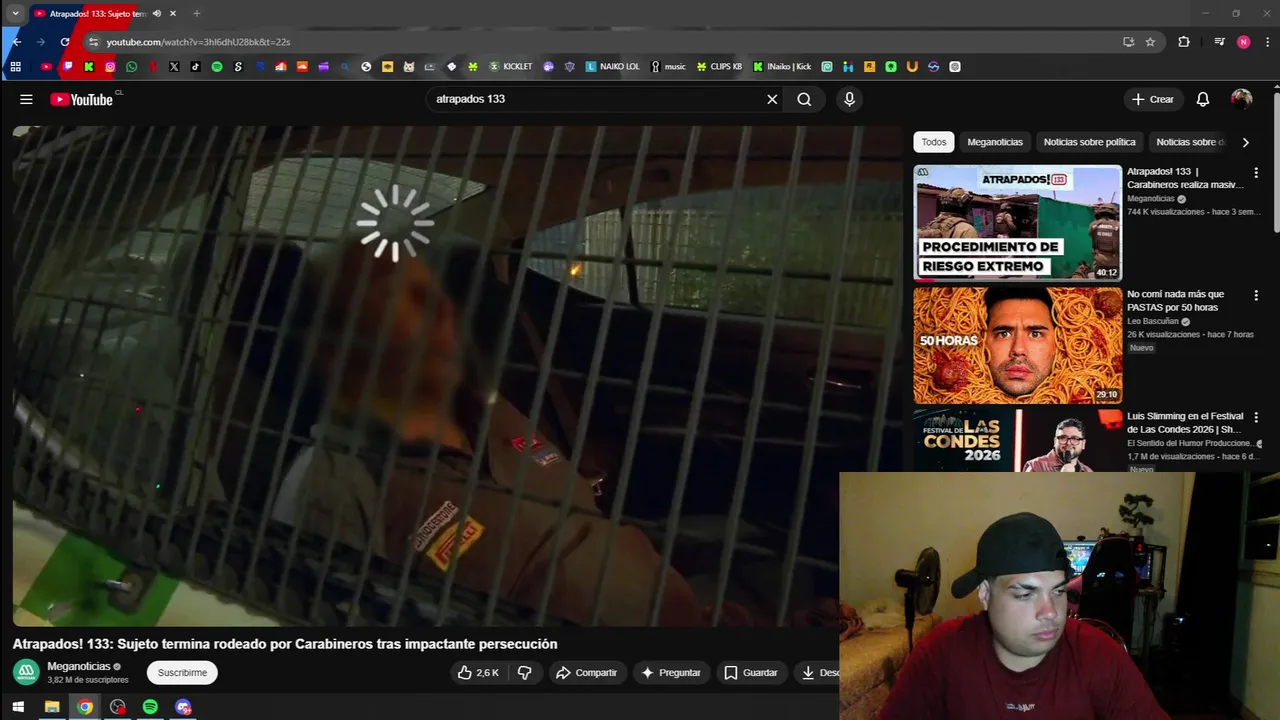Run search with the magnifier button
This screenshot has width=1280, height=720.
point(804,99)
